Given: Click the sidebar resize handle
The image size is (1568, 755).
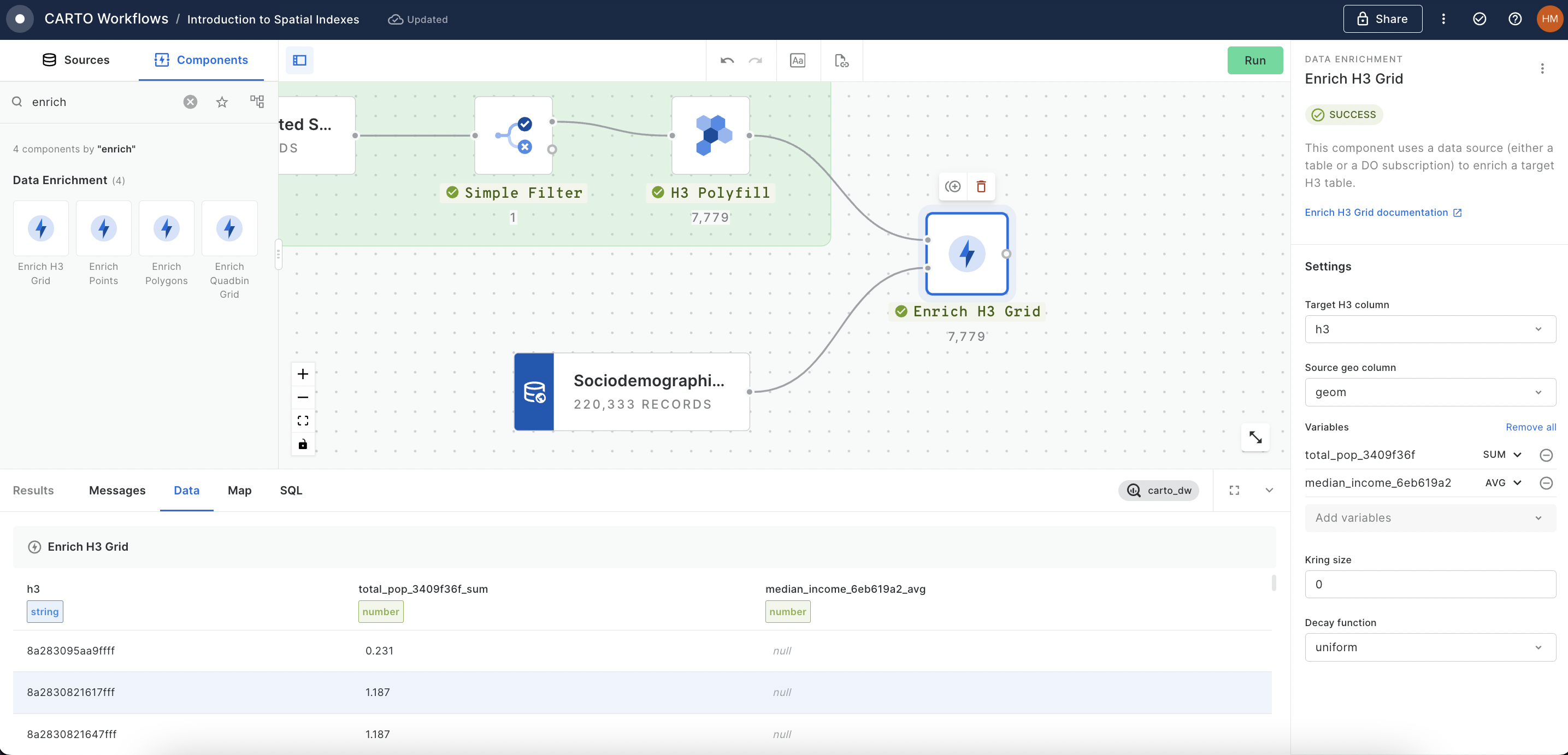Looking at the screenshot, I should tap(278, 255).
